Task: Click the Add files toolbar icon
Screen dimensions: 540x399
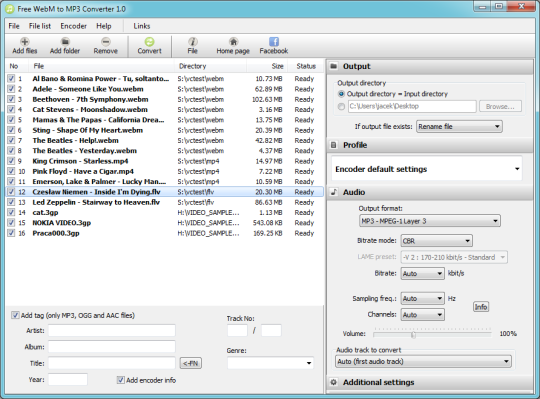Action: click(24, 42)
